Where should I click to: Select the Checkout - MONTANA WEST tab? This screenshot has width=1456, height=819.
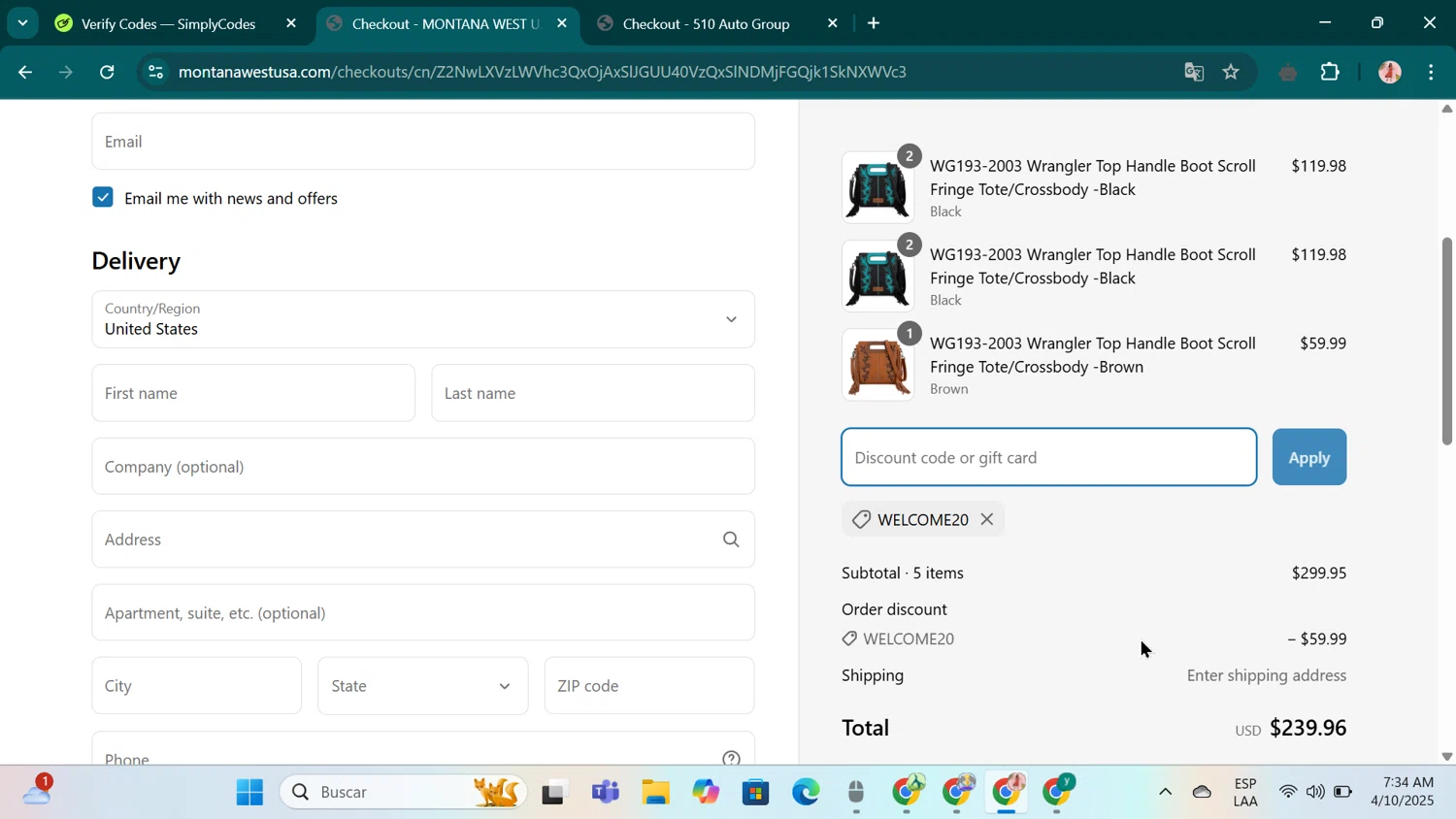[x=446, y=23]
